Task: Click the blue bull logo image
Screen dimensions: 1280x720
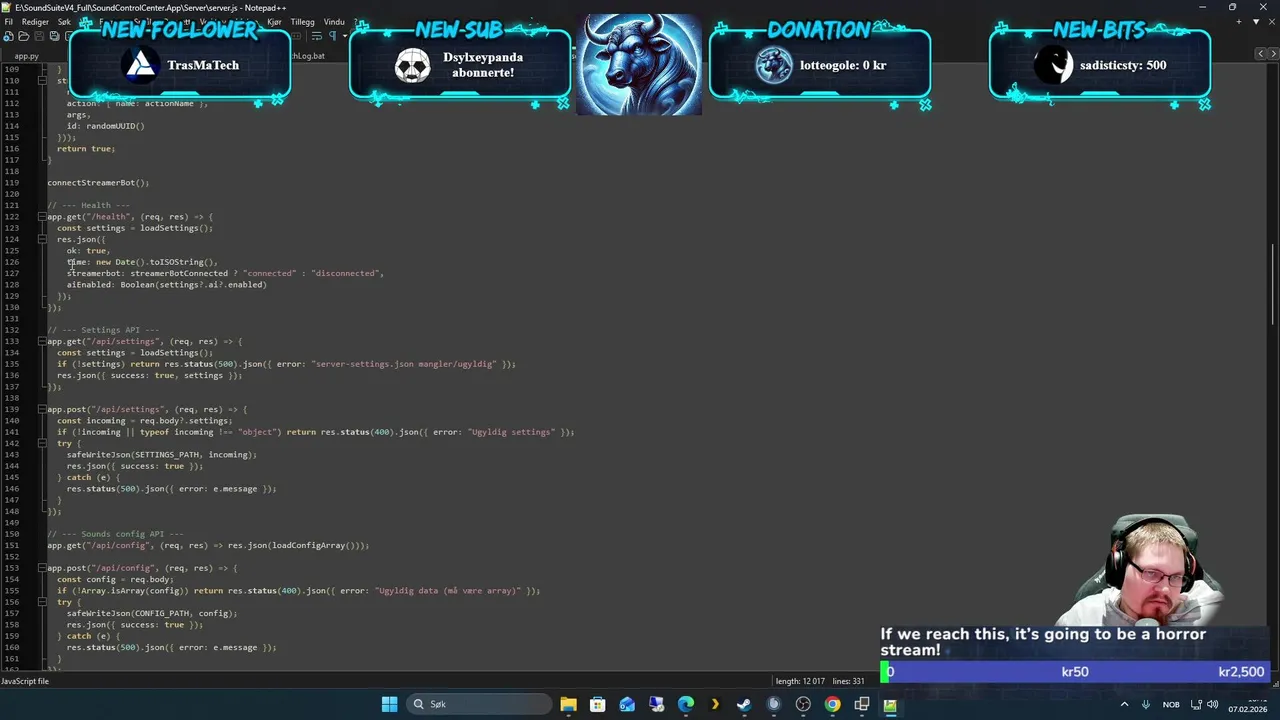Action: point(639,64)
